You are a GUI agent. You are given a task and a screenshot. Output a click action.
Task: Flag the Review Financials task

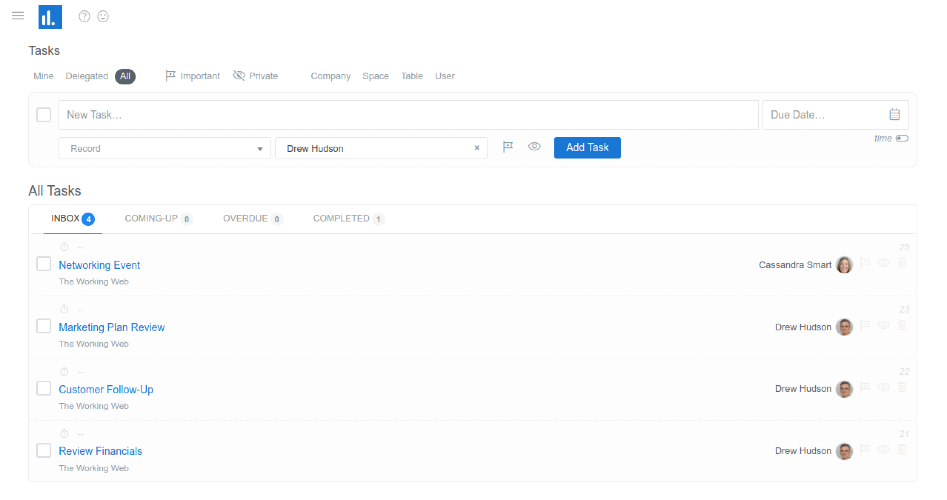click(x=865, y=449)
